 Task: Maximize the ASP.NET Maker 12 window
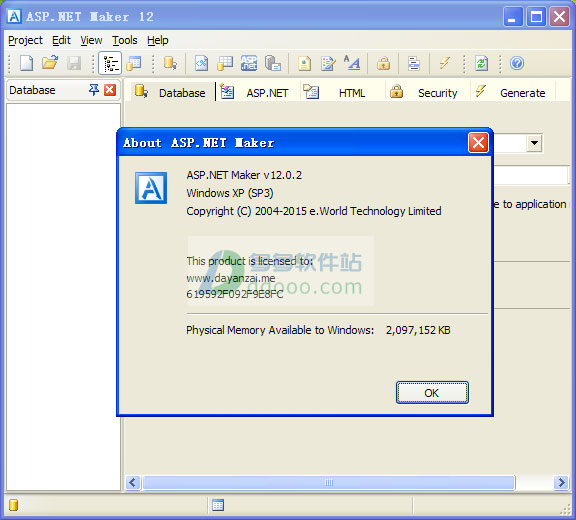point(536,17)
